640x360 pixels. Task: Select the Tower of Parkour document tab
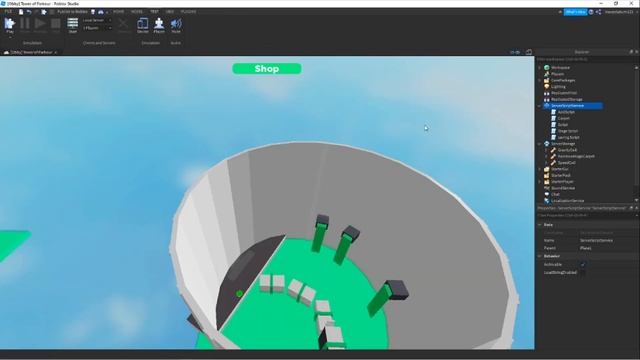(x=31, y=52)
